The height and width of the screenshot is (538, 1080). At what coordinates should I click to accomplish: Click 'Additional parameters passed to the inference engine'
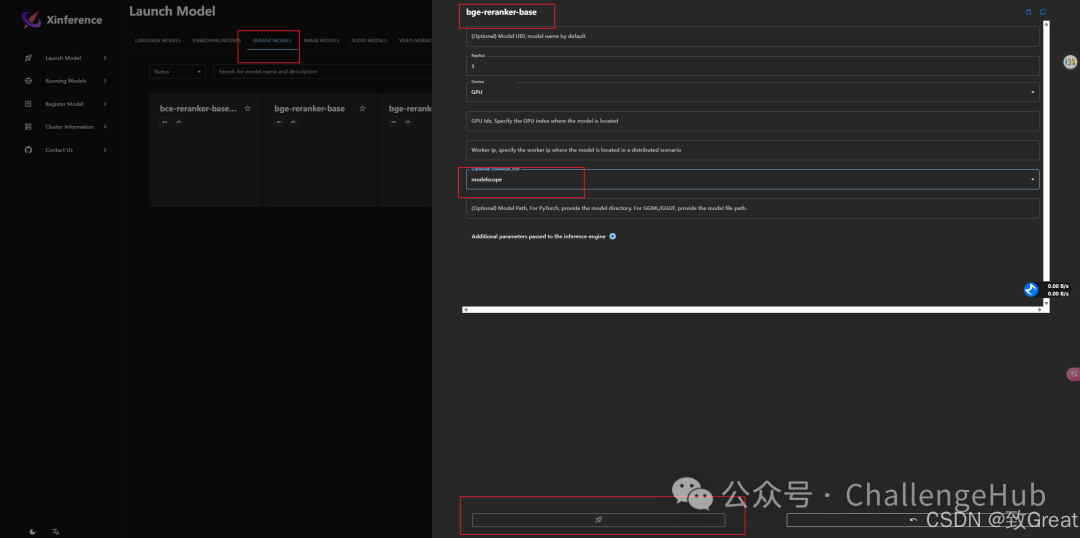point(539,236)
